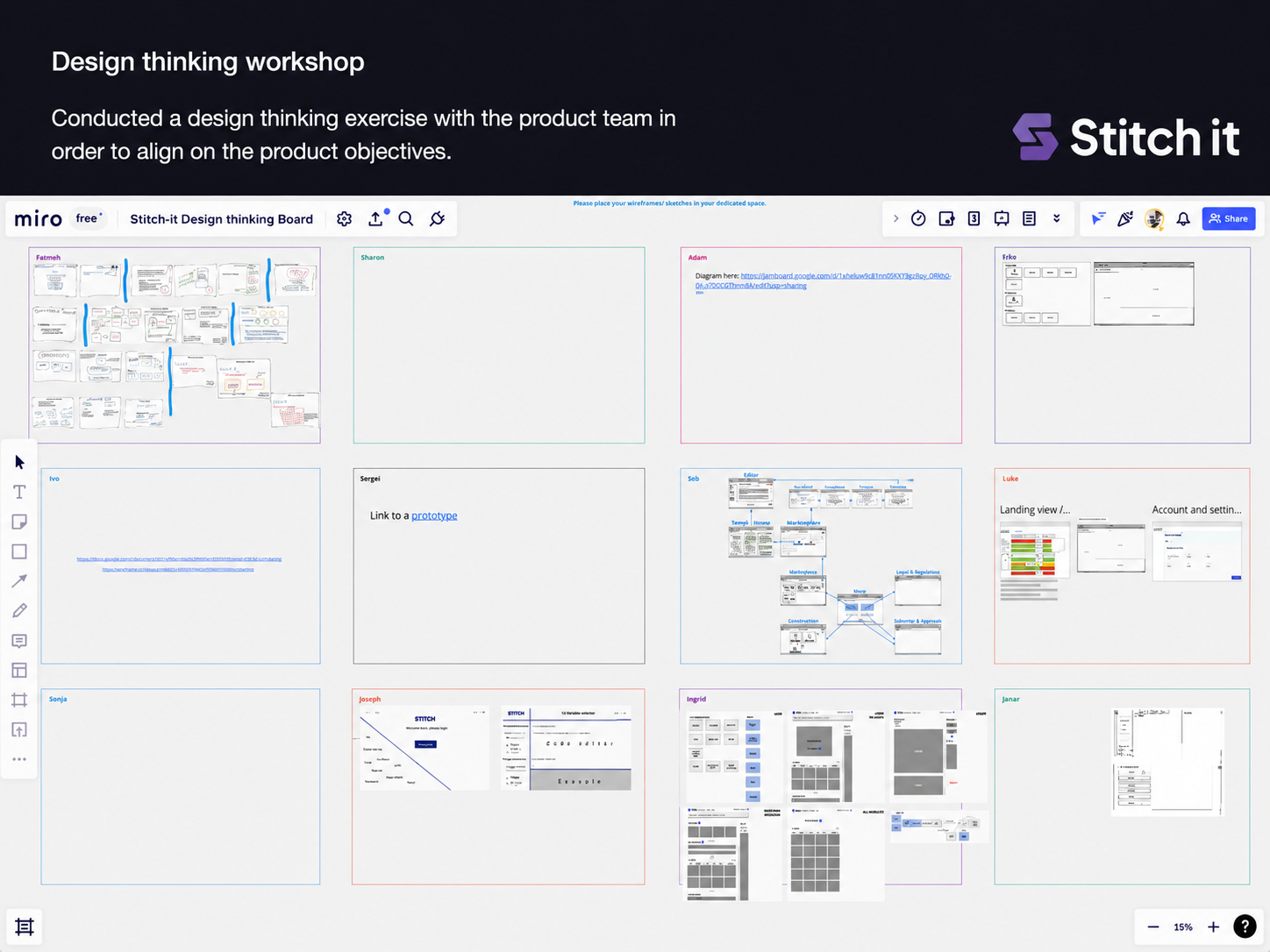This screenshot has width=1270, height=952.
Task: Click the reactions party popper icon
Action: point(1125,219)
